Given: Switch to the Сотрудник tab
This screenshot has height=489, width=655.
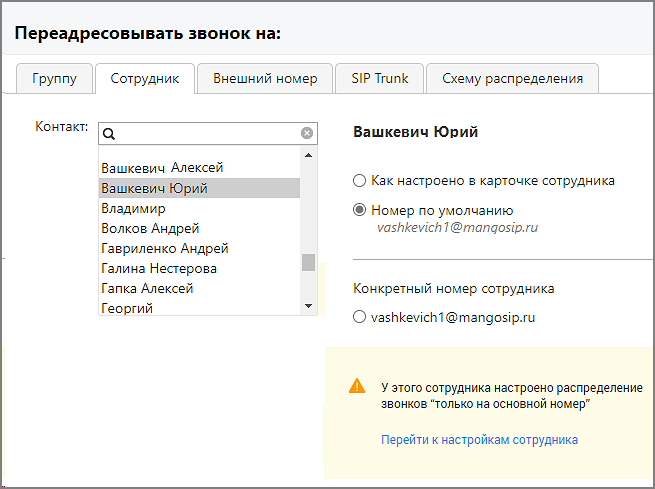Looking at the screenshot, I should (x=145, y=79).
